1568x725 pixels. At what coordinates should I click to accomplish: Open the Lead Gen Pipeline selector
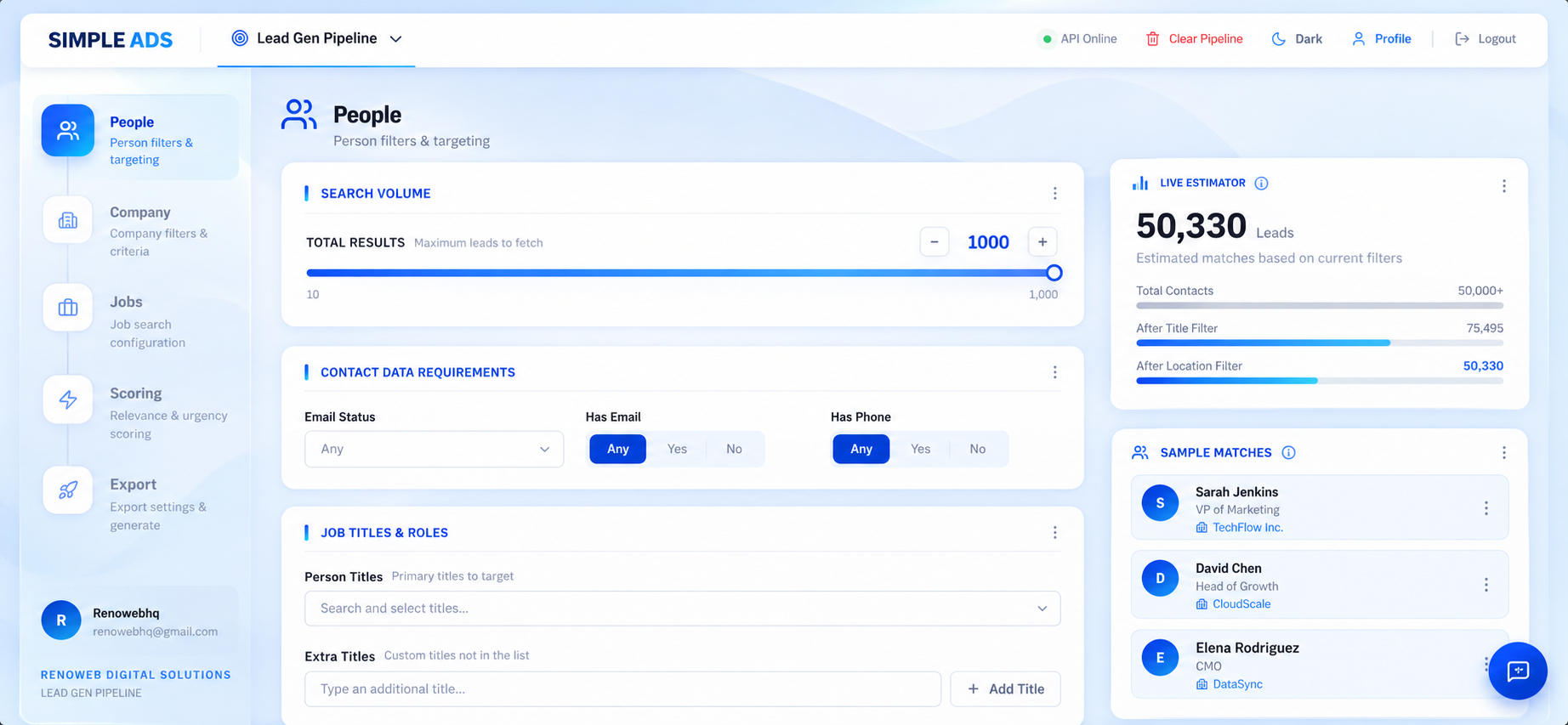[316, 39]
